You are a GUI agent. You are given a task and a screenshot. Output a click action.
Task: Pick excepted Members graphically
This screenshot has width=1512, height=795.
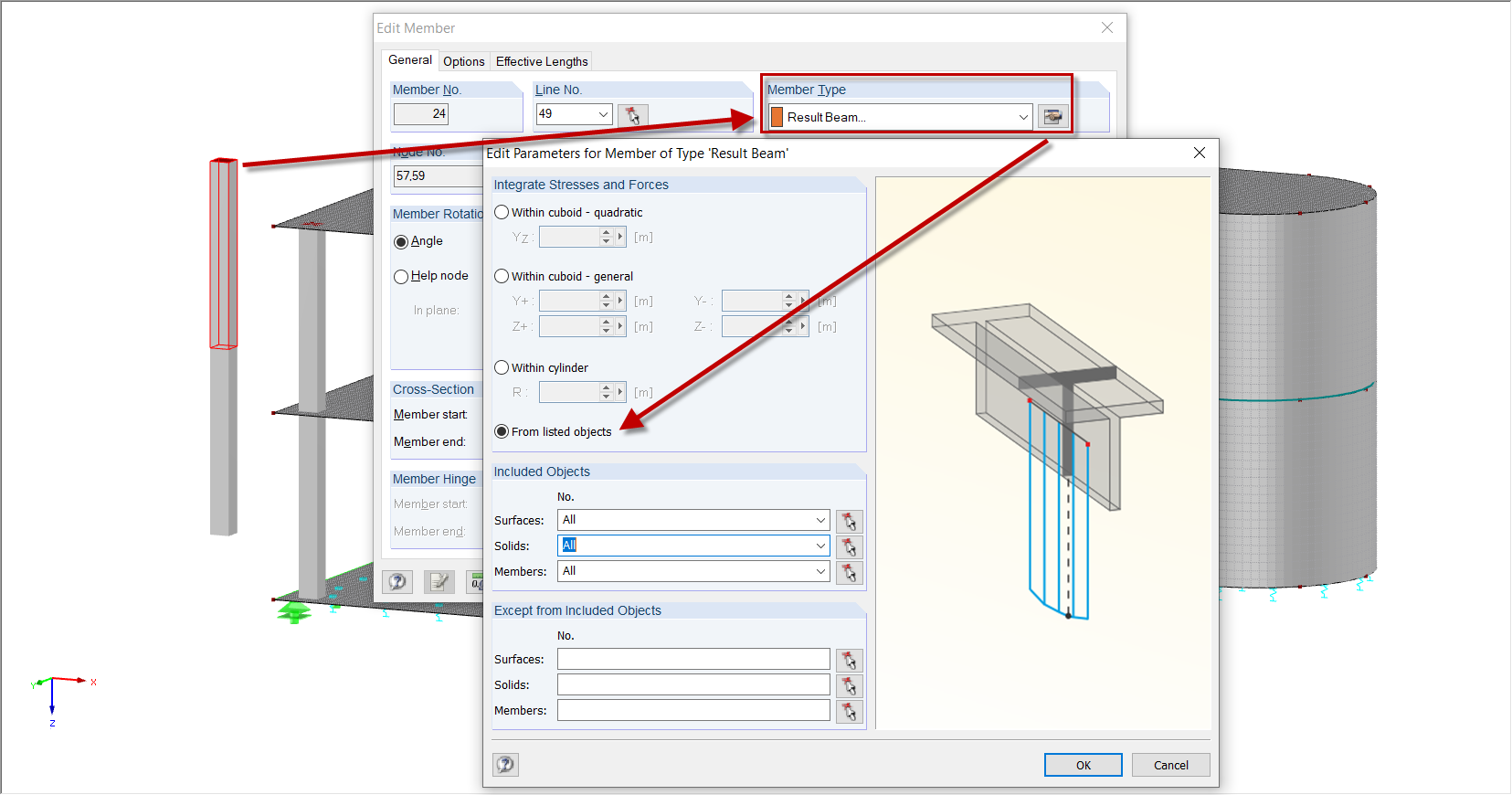850,711
